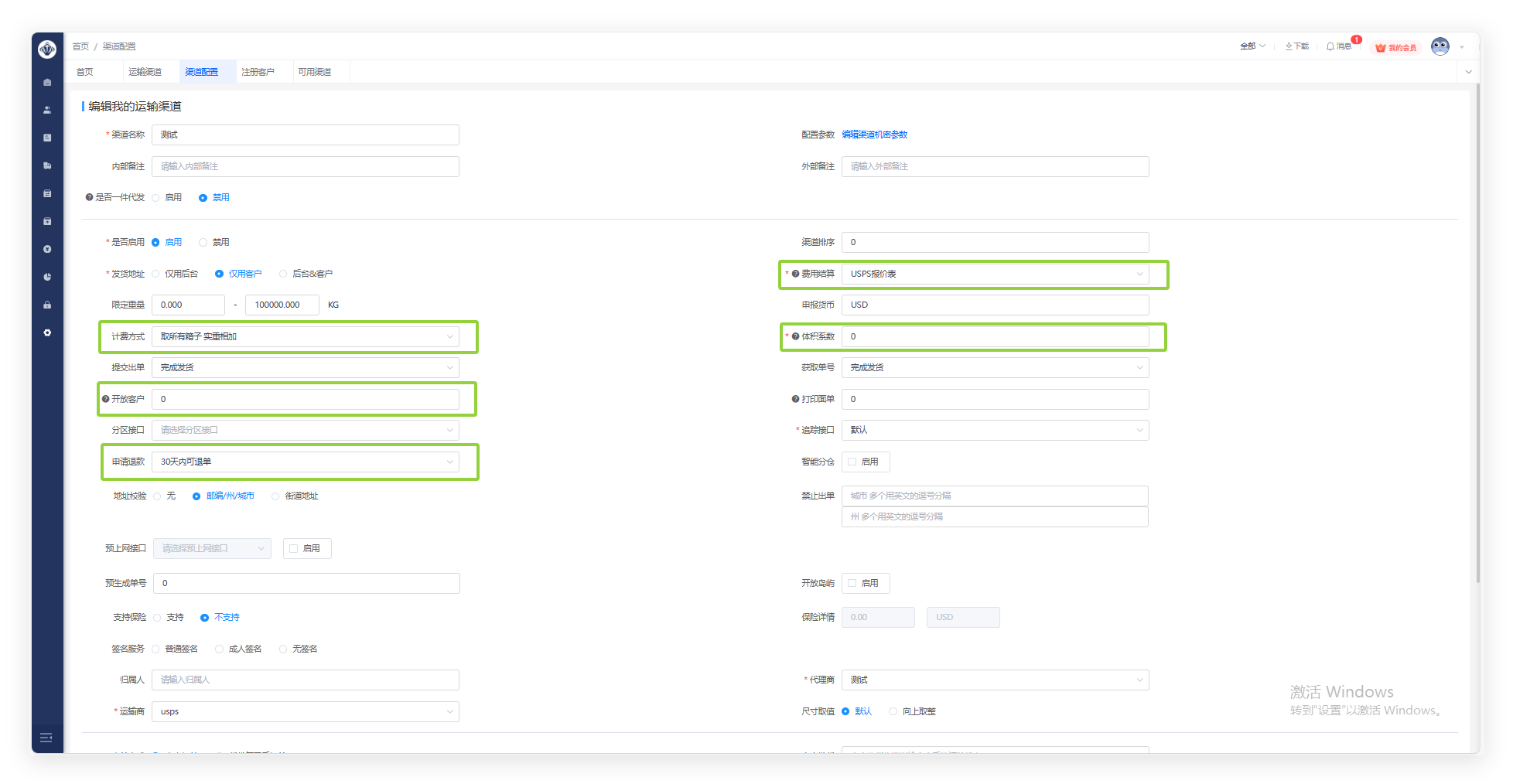Click the 编辑渠道机密参数 link

pyautogui.click(x=874, y=135)
